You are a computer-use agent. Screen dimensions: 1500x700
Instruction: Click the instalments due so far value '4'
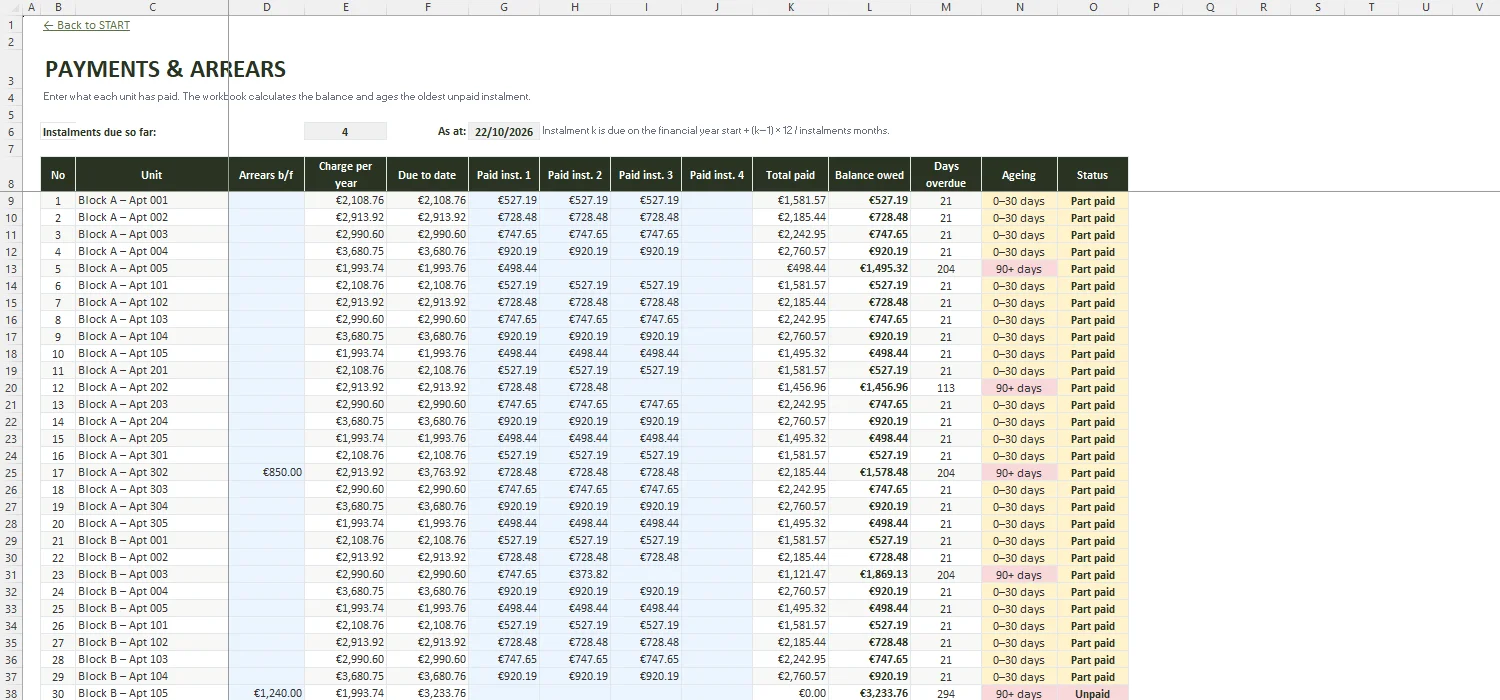[x=345, y=131]
